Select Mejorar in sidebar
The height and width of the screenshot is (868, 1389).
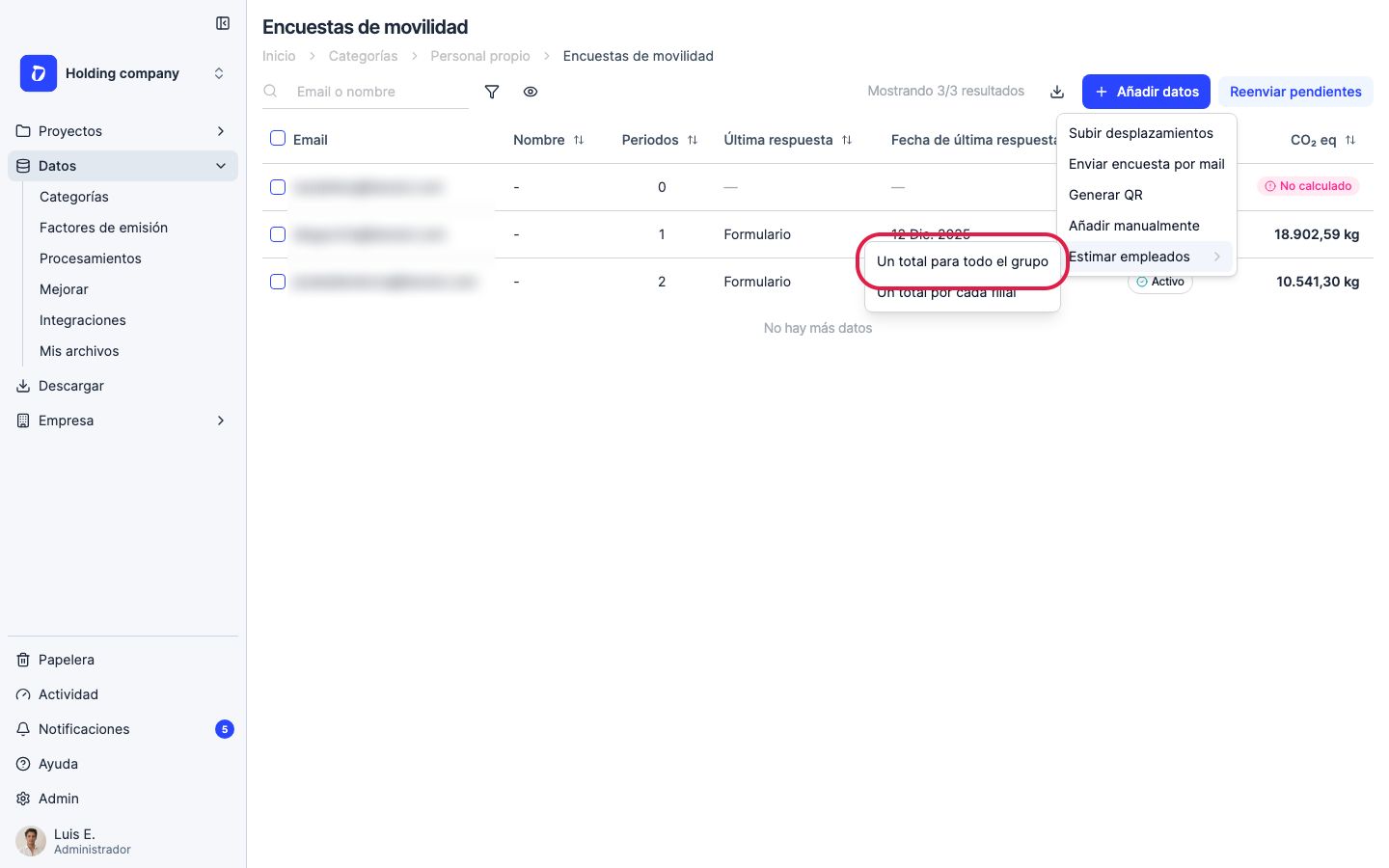click(x=64, y=289)
